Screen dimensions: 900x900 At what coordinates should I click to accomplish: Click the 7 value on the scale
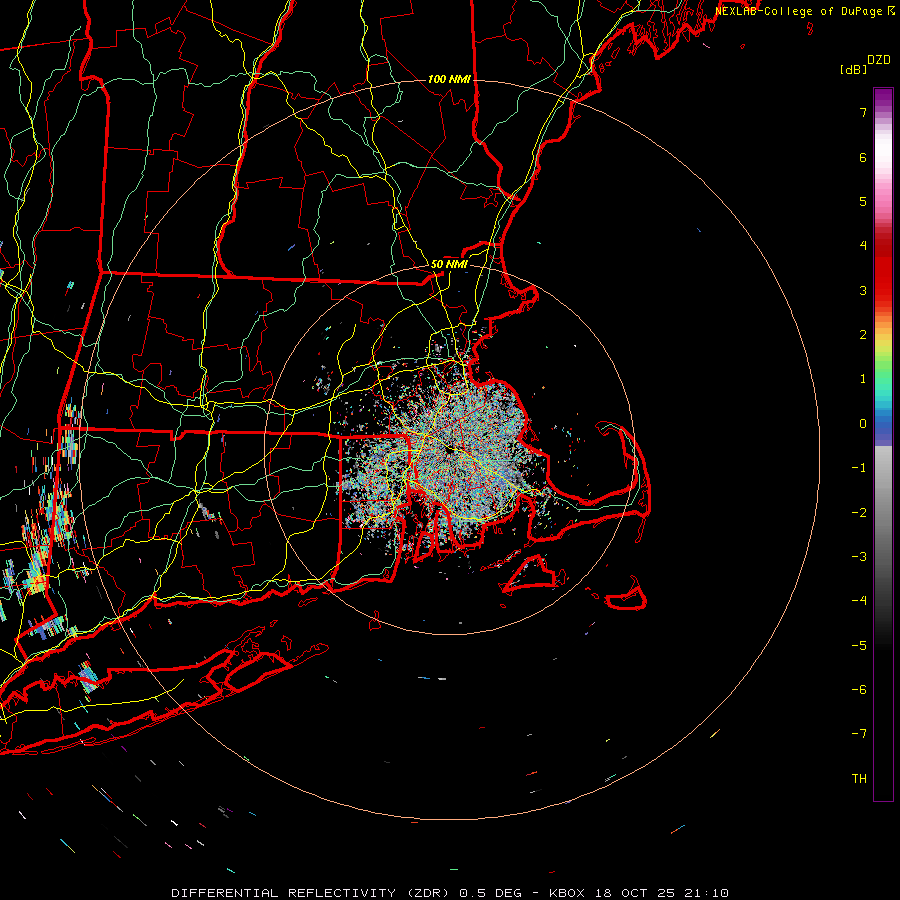[863, 112]
